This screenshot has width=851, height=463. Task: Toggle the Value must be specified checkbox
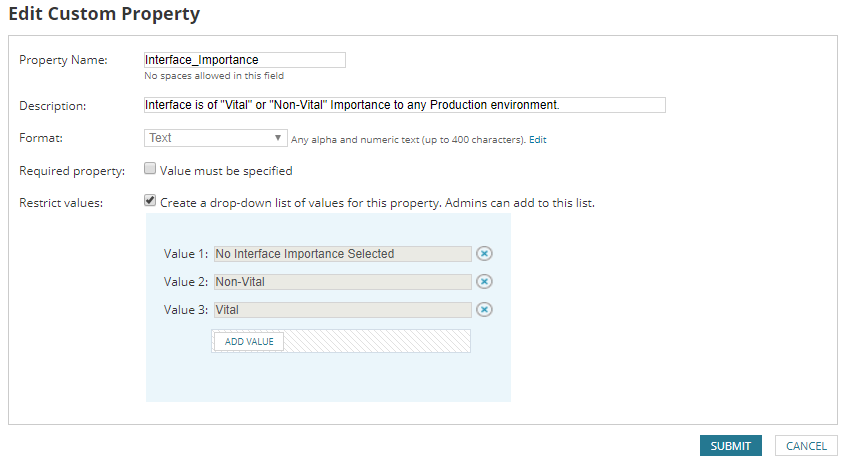pos(150,169)
